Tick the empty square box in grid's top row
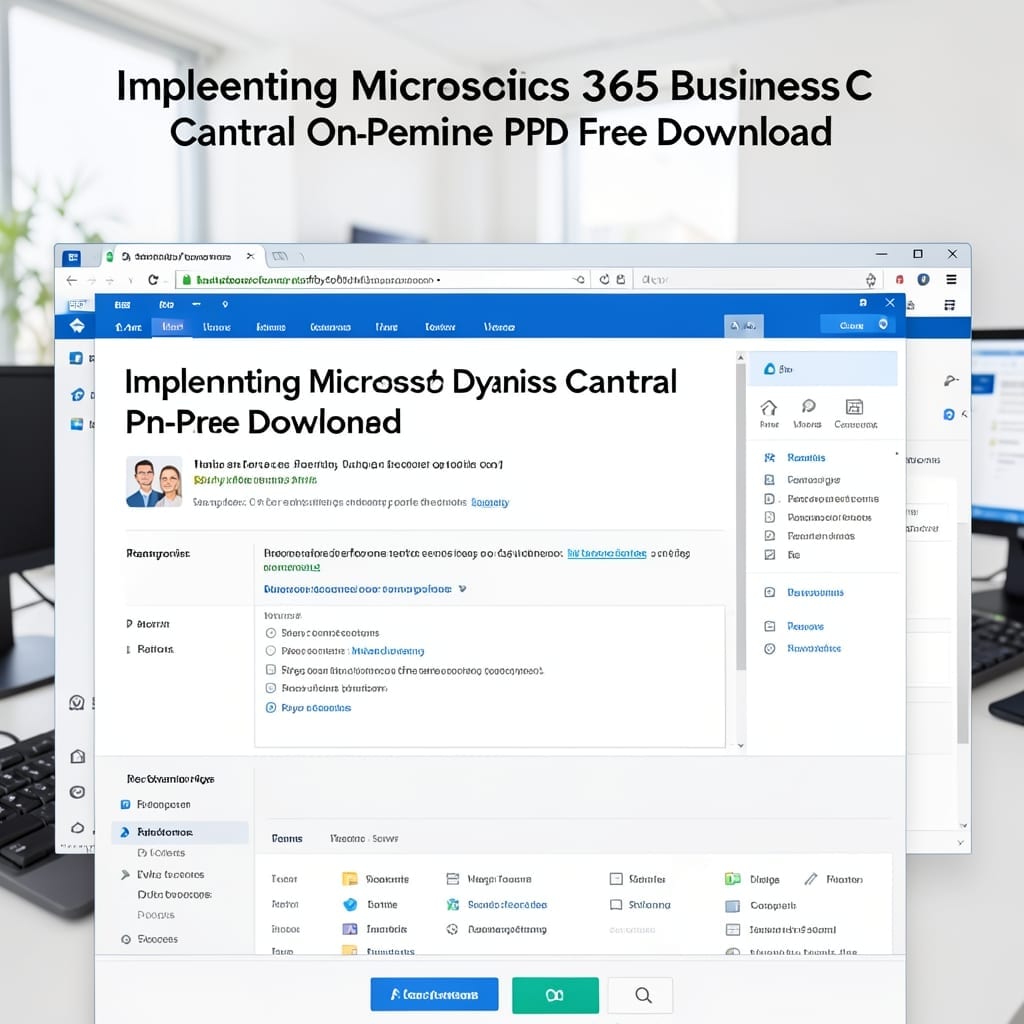Screen dimensions: 1024x1024 616,879
